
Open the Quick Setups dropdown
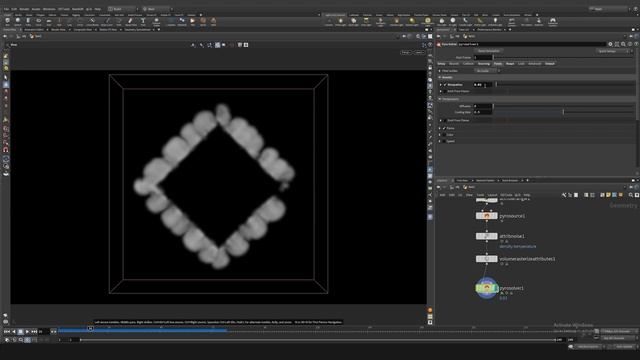(x=613, y=51)
